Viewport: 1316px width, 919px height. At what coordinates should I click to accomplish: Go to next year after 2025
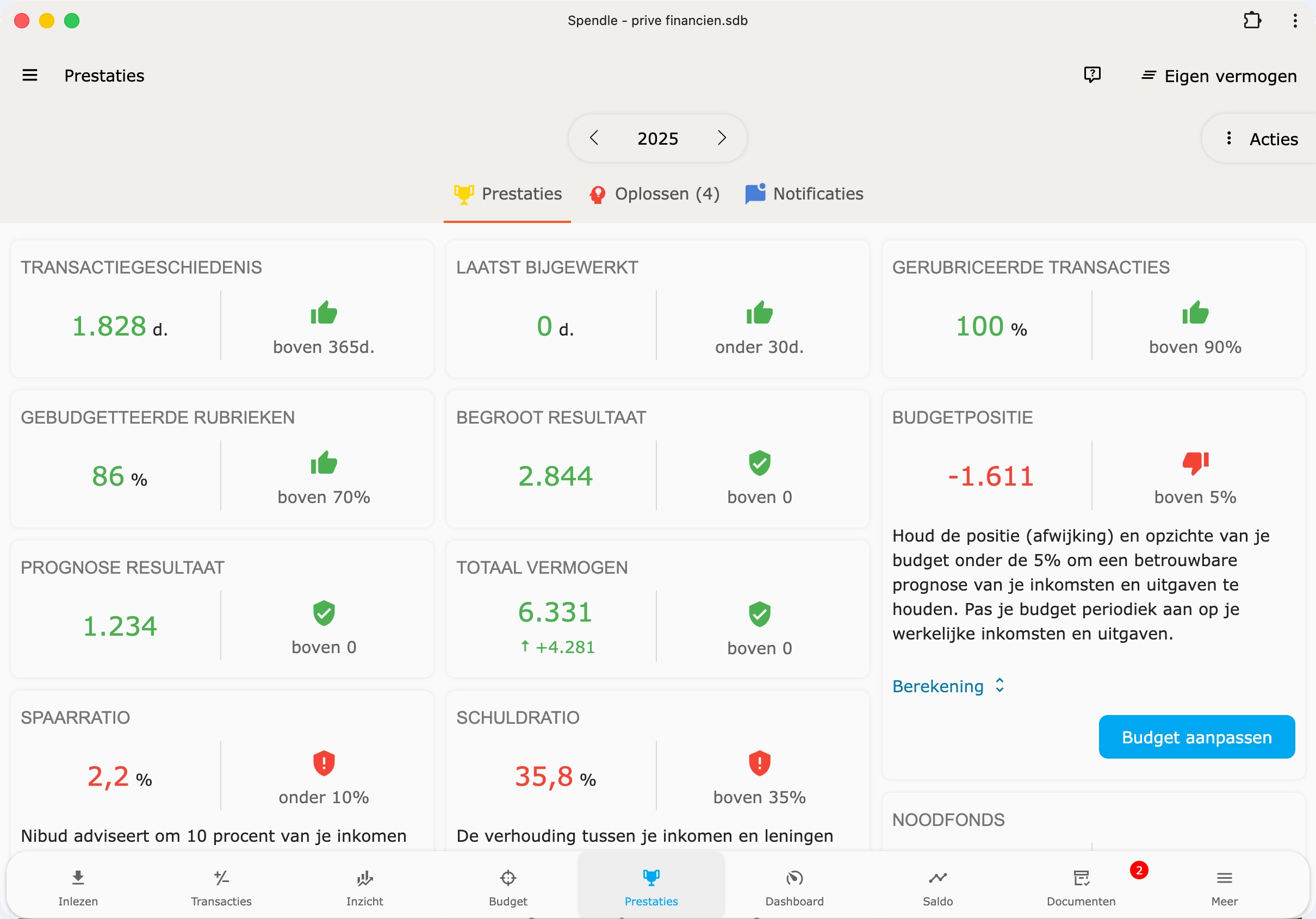coord(722,138)
